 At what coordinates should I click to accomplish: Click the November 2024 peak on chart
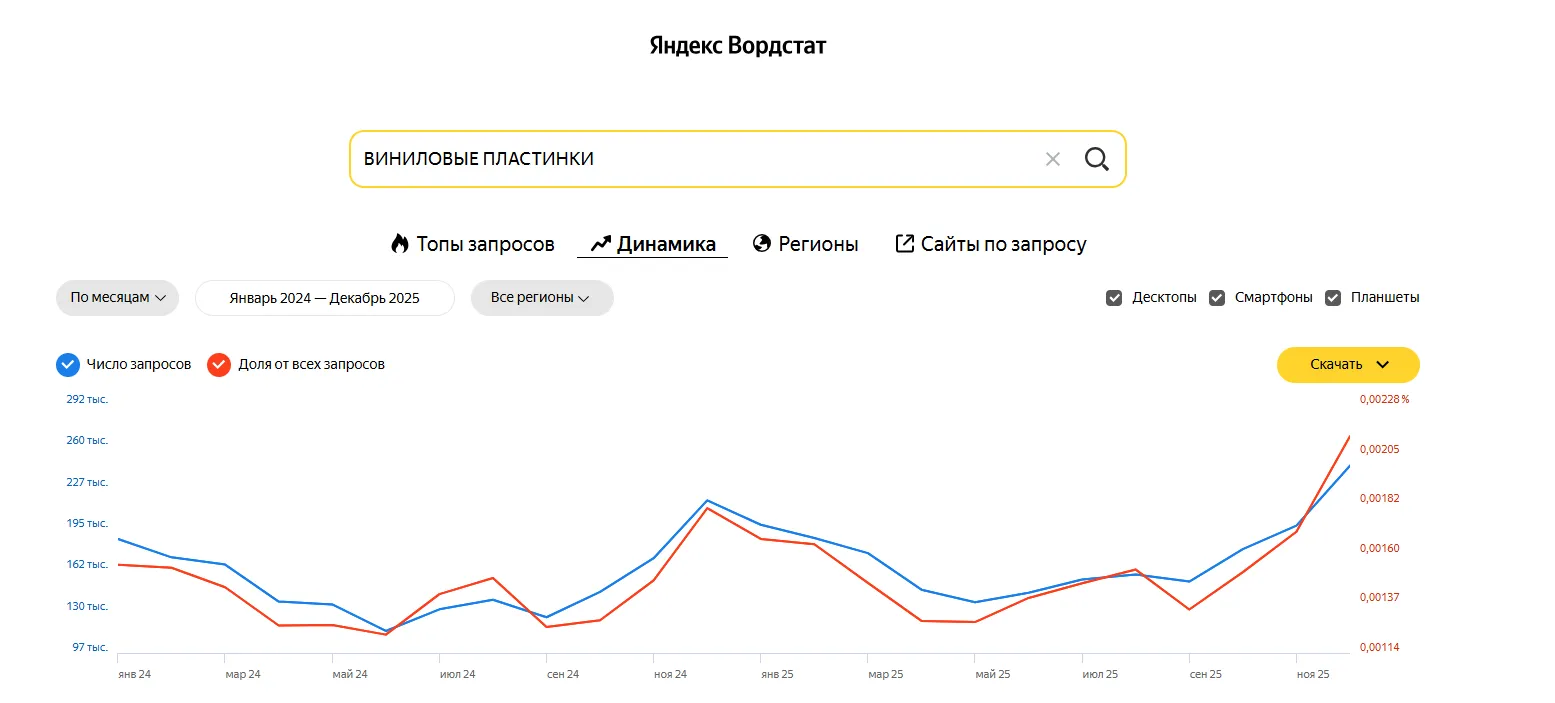[x=707, y=500]
